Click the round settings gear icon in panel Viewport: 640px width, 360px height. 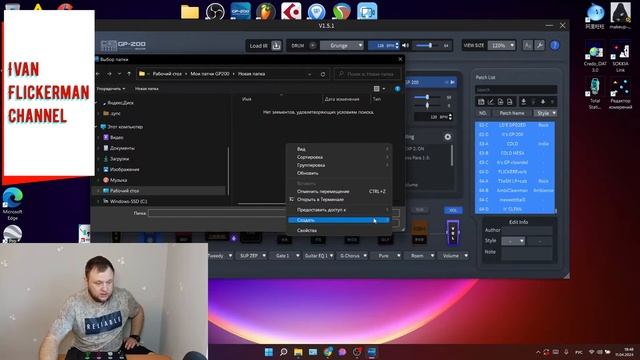tap(448, 137)
